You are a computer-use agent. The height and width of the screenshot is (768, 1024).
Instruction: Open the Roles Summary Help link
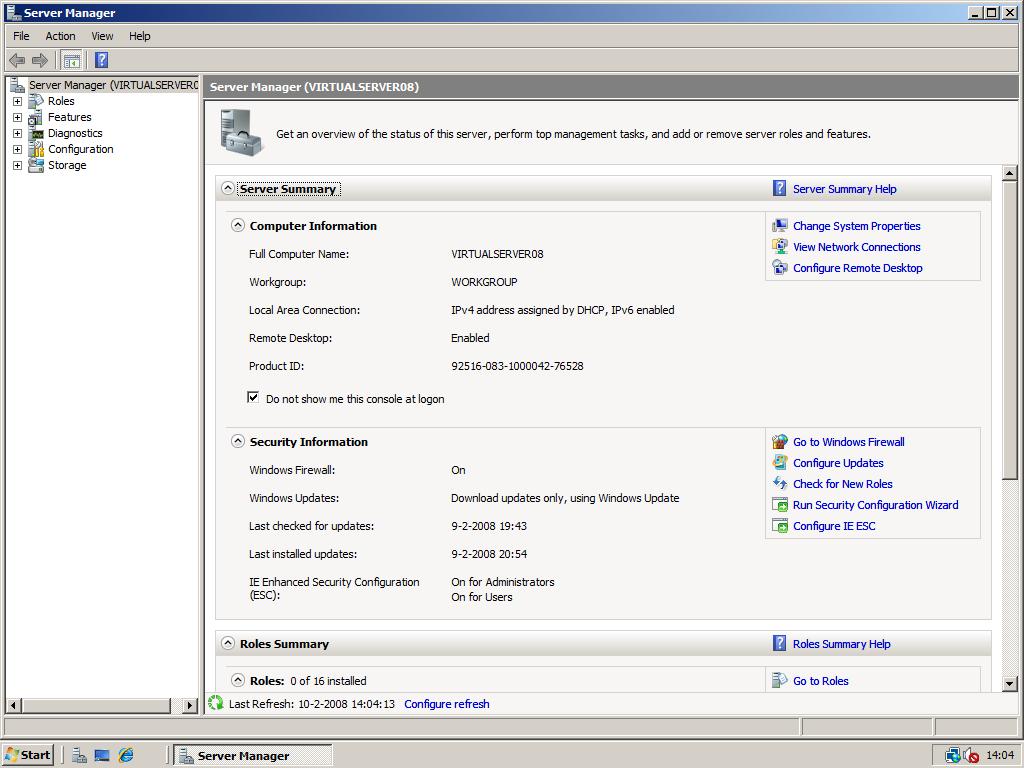841,644
